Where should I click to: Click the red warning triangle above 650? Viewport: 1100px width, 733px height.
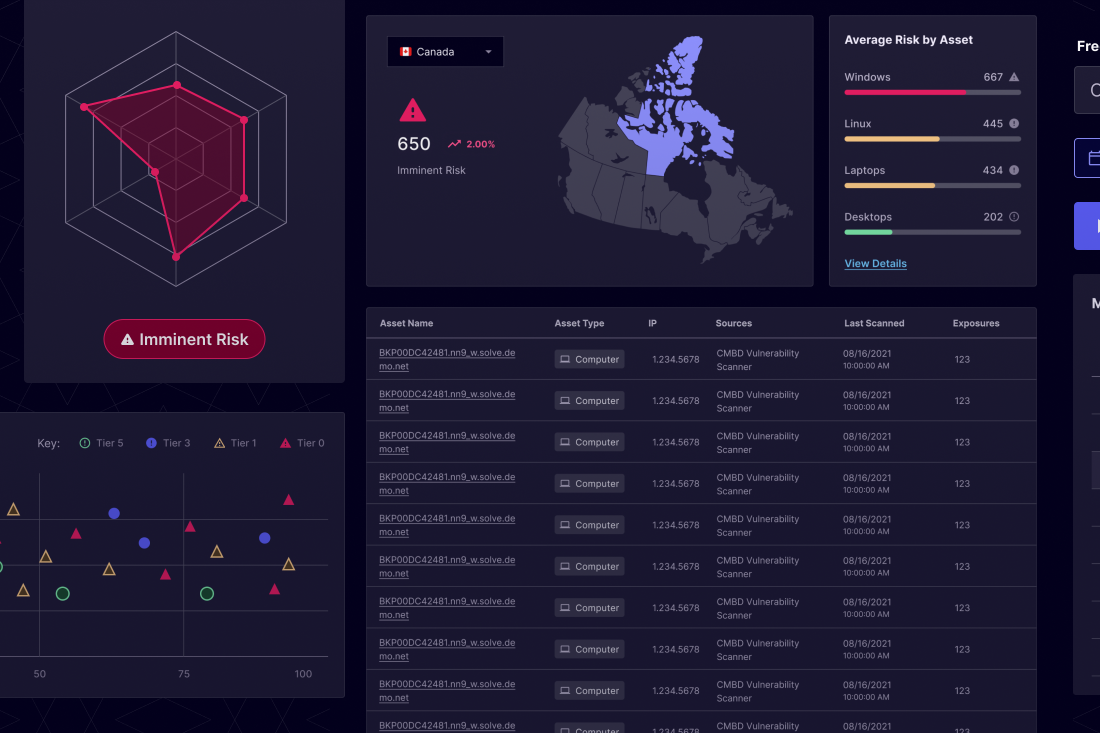point(412,110)
